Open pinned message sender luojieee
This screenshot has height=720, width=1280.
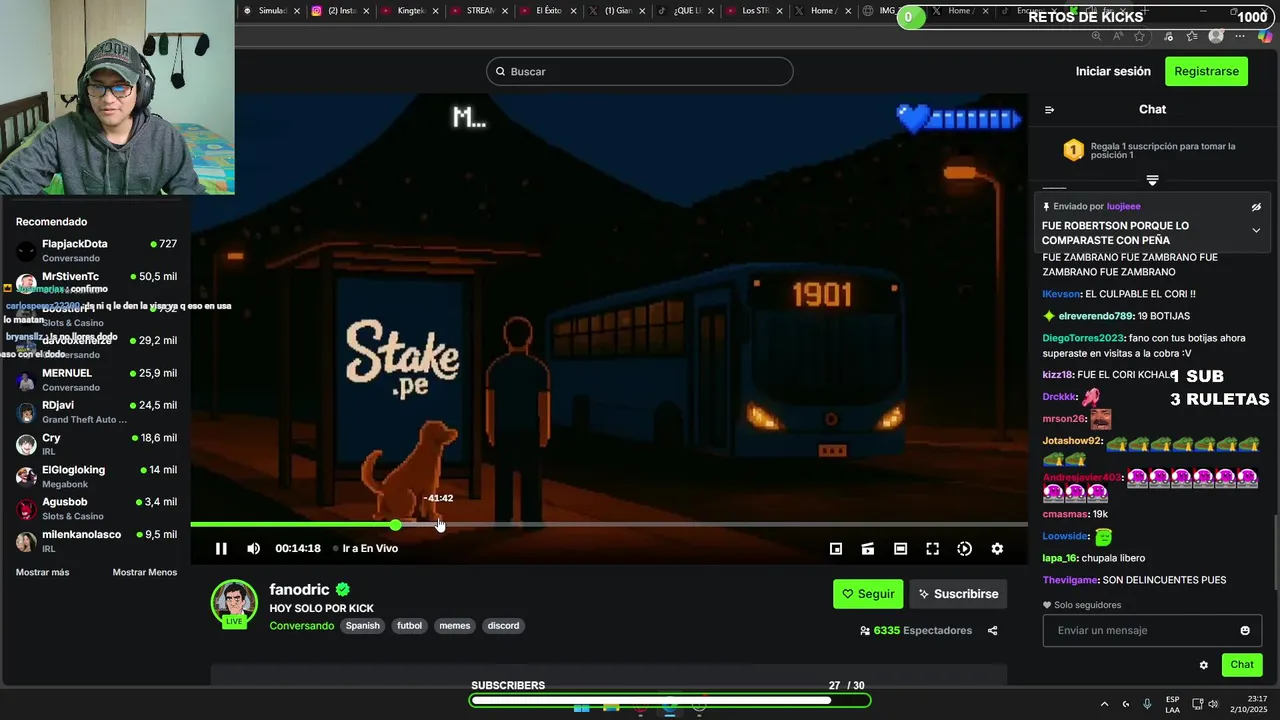[1123, 207]
